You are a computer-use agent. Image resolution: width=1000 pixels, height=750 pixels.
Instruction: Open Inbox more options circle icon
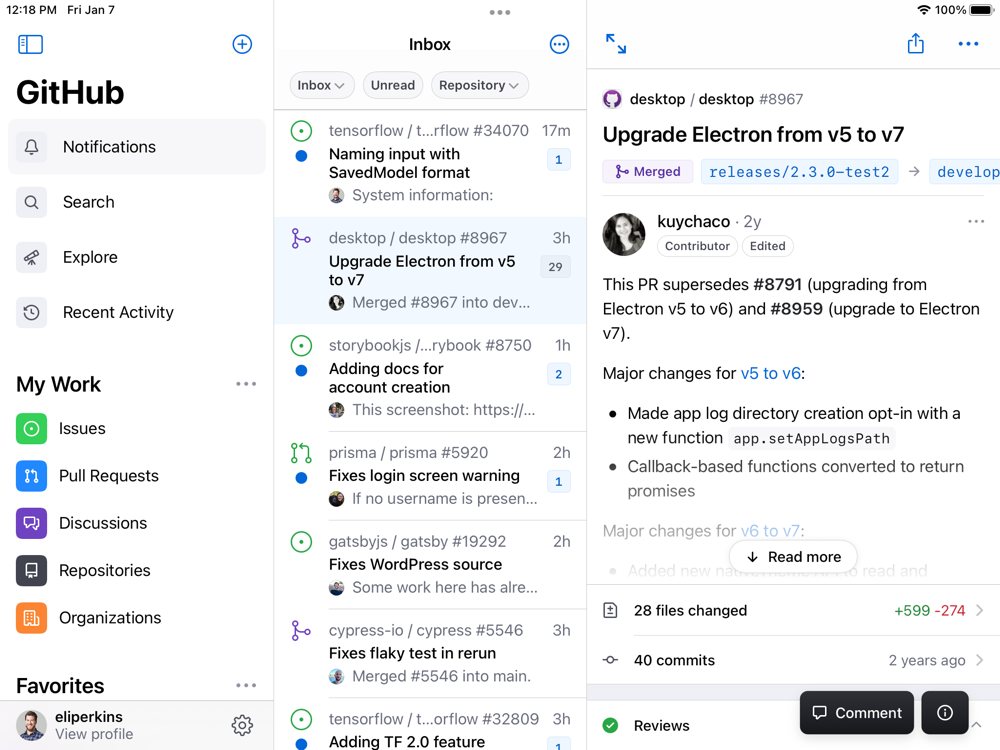click(559, 44)
